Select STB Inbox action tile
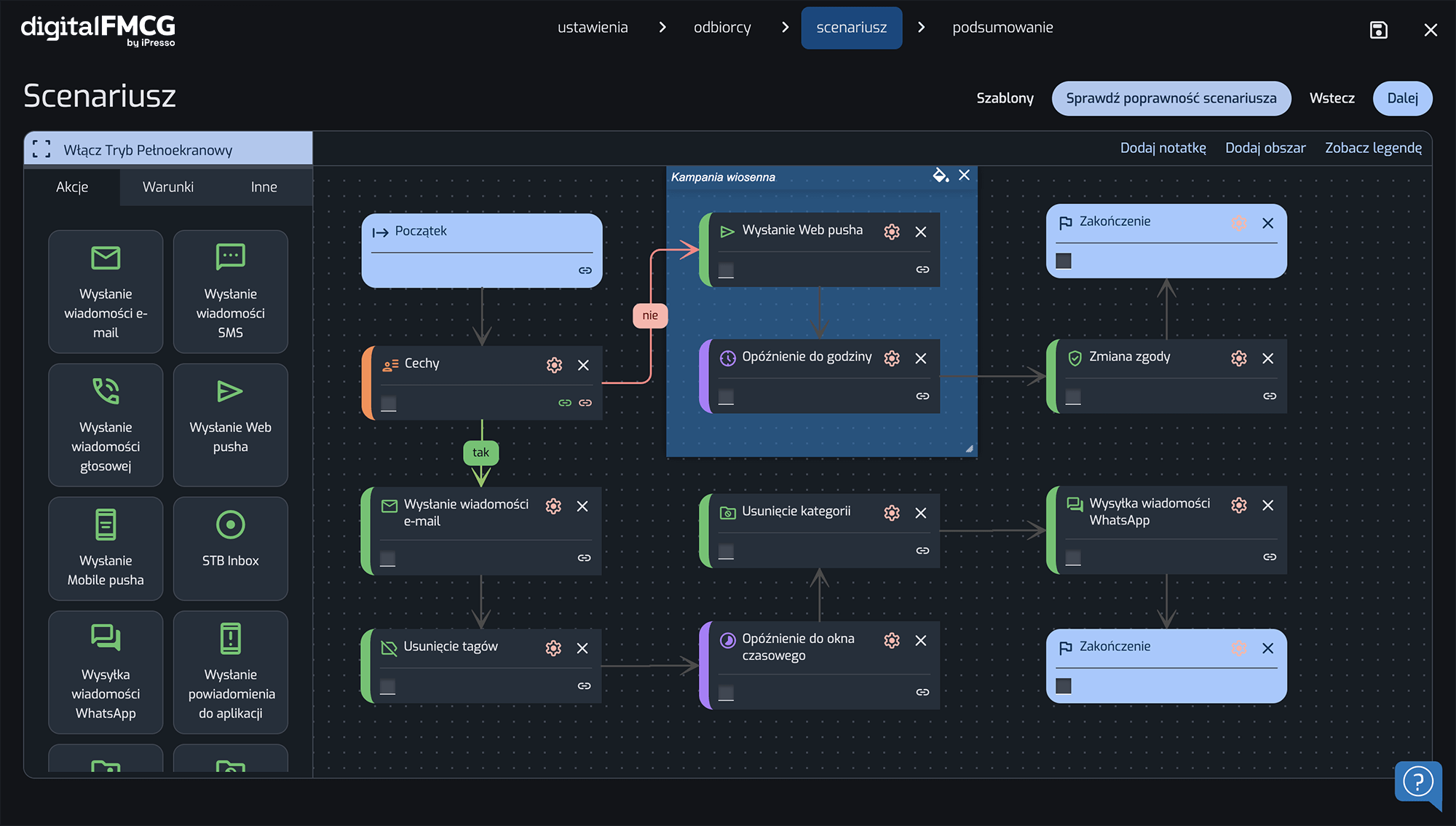This screenshot has width=1456, height=826. pos(230,548)
